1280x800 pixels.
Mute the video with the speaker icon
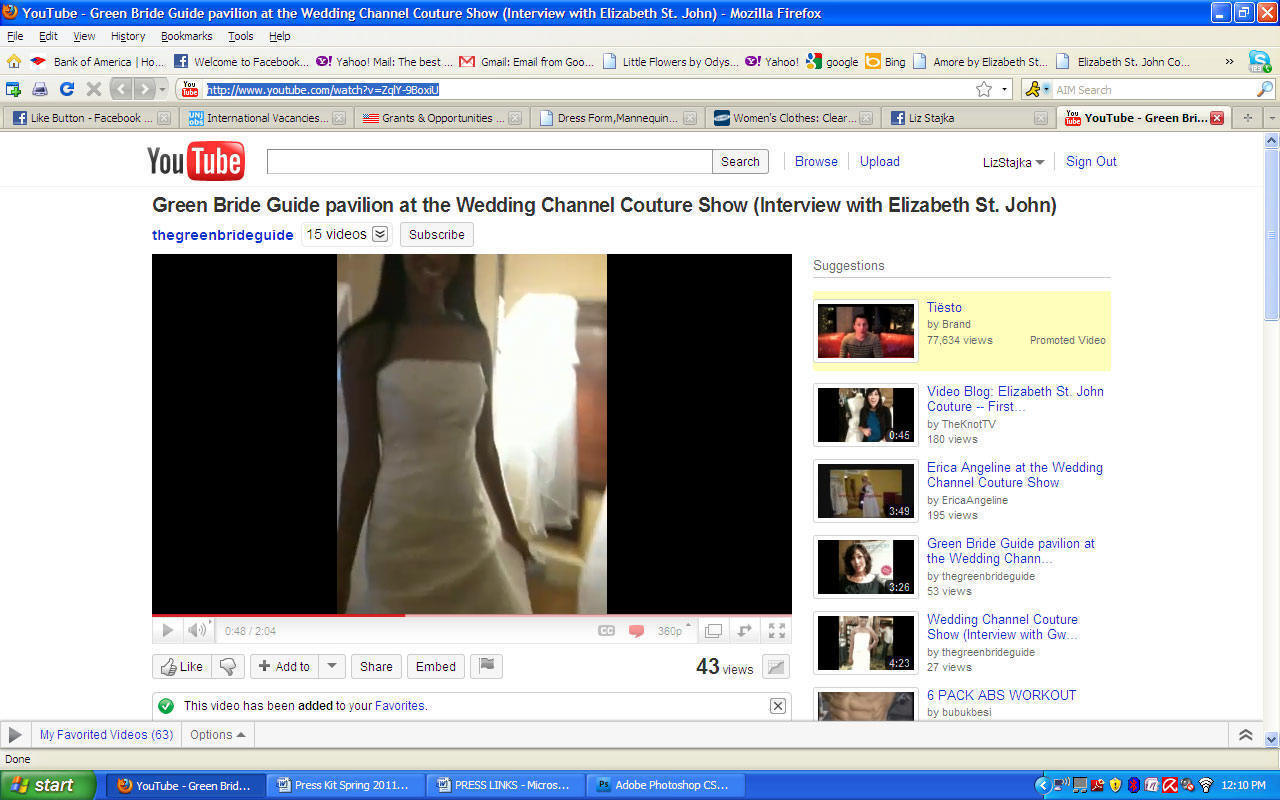[197, 630]
